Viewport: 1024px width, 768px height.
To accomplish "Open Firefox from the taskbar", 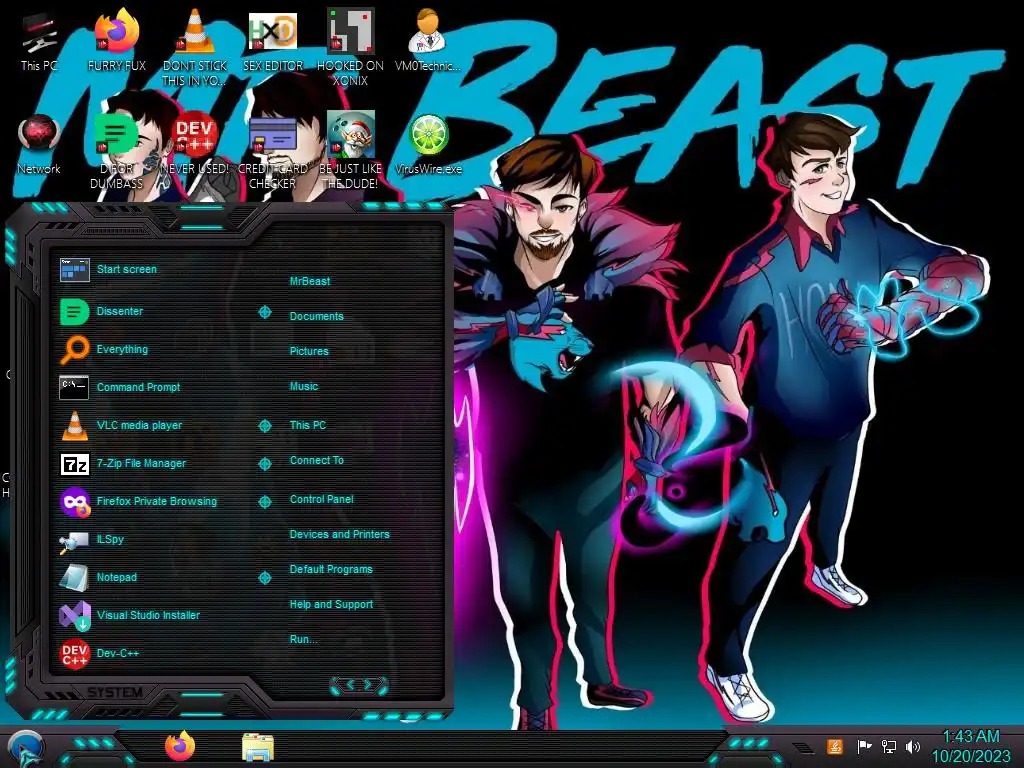I will [180, 746].
